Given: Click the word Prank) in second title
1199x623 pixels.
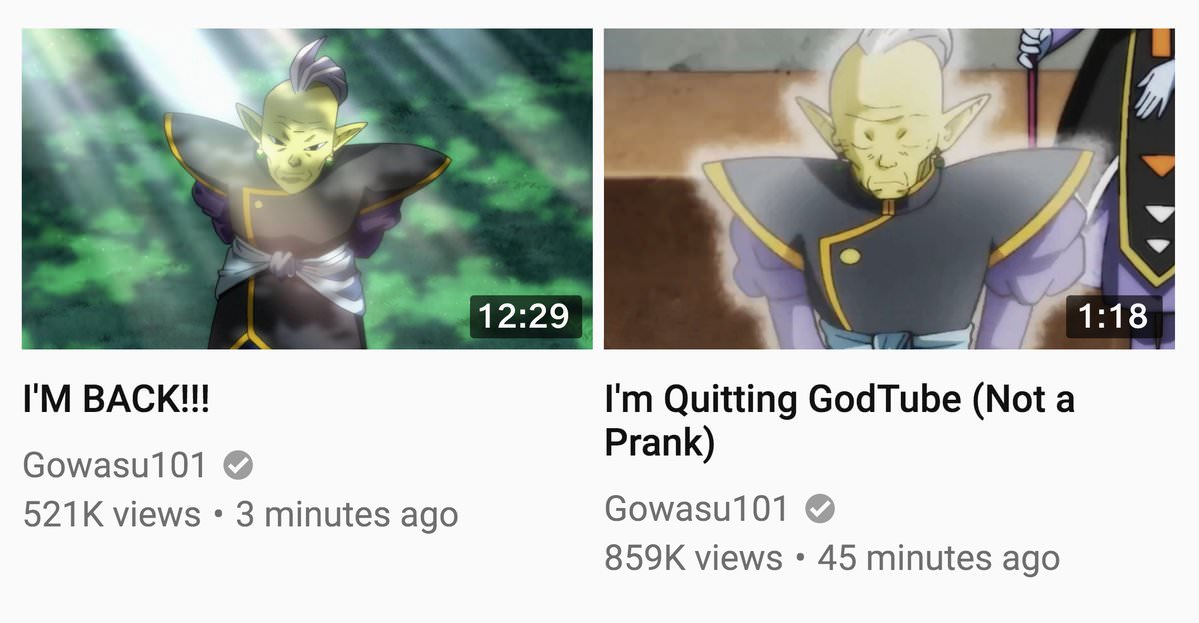Looking at the screenshot, I should tap(659, 443).
